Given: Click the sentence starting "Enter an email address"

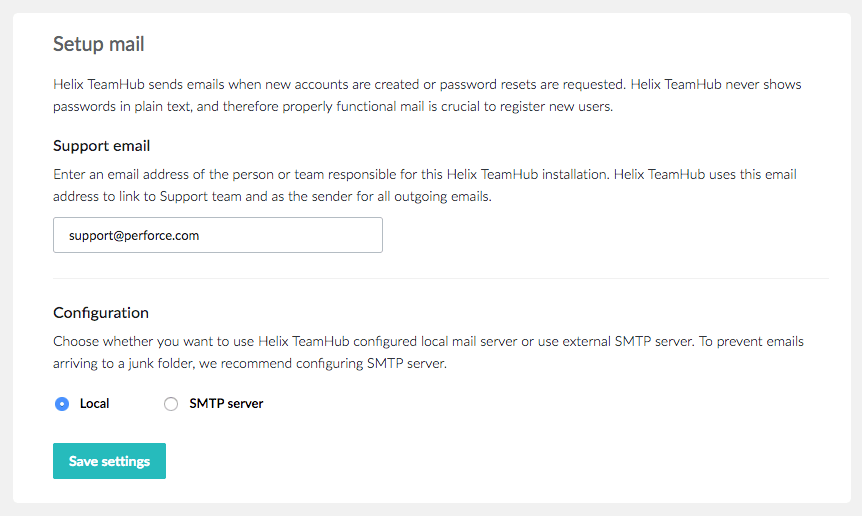Looking at the screenshot, I should coord(300,175).
